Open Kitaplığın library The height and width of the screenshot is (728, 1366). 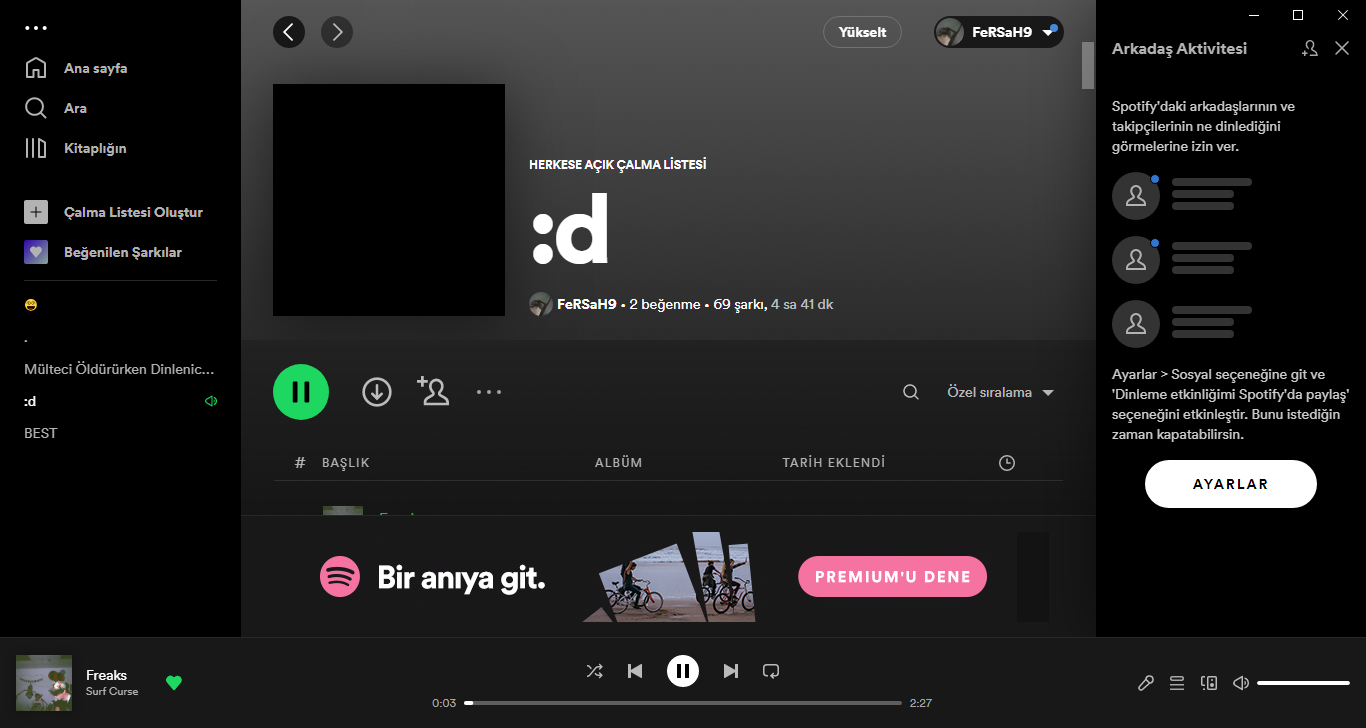click(x=76, y=148)
